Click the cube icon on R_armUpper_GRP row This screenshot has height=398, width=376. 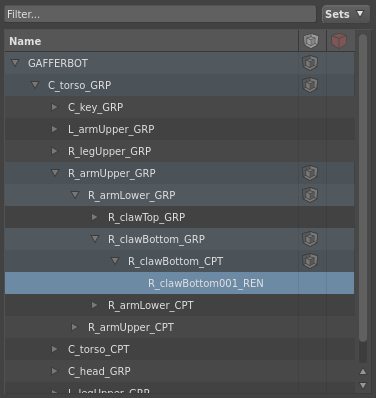coord(310,173)
